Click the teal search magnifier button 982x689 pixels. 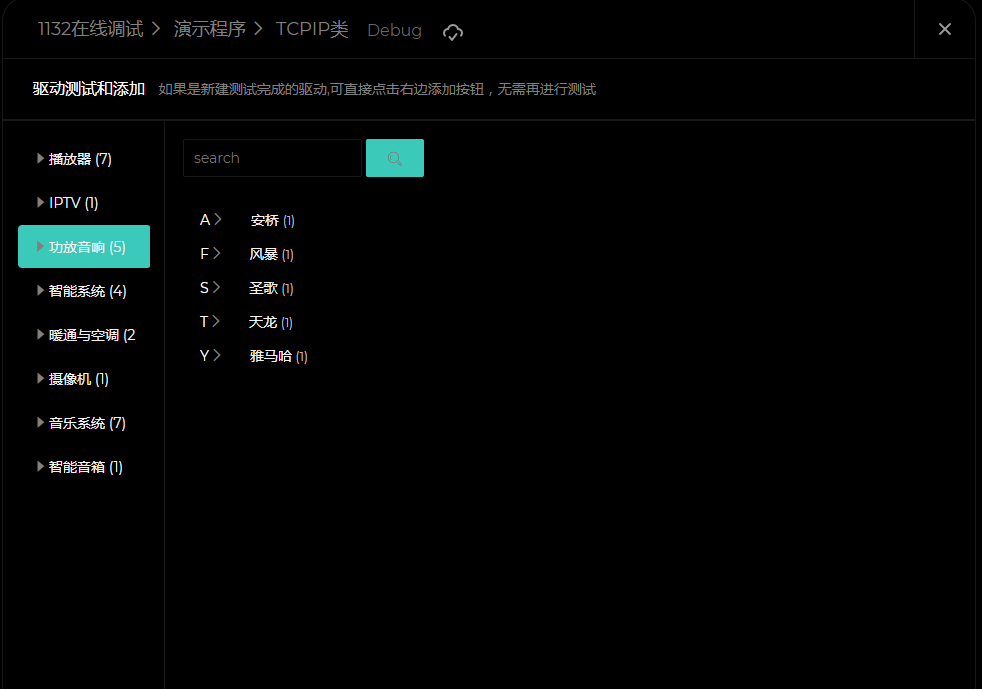pyautogui.click(x=394, y=158)
